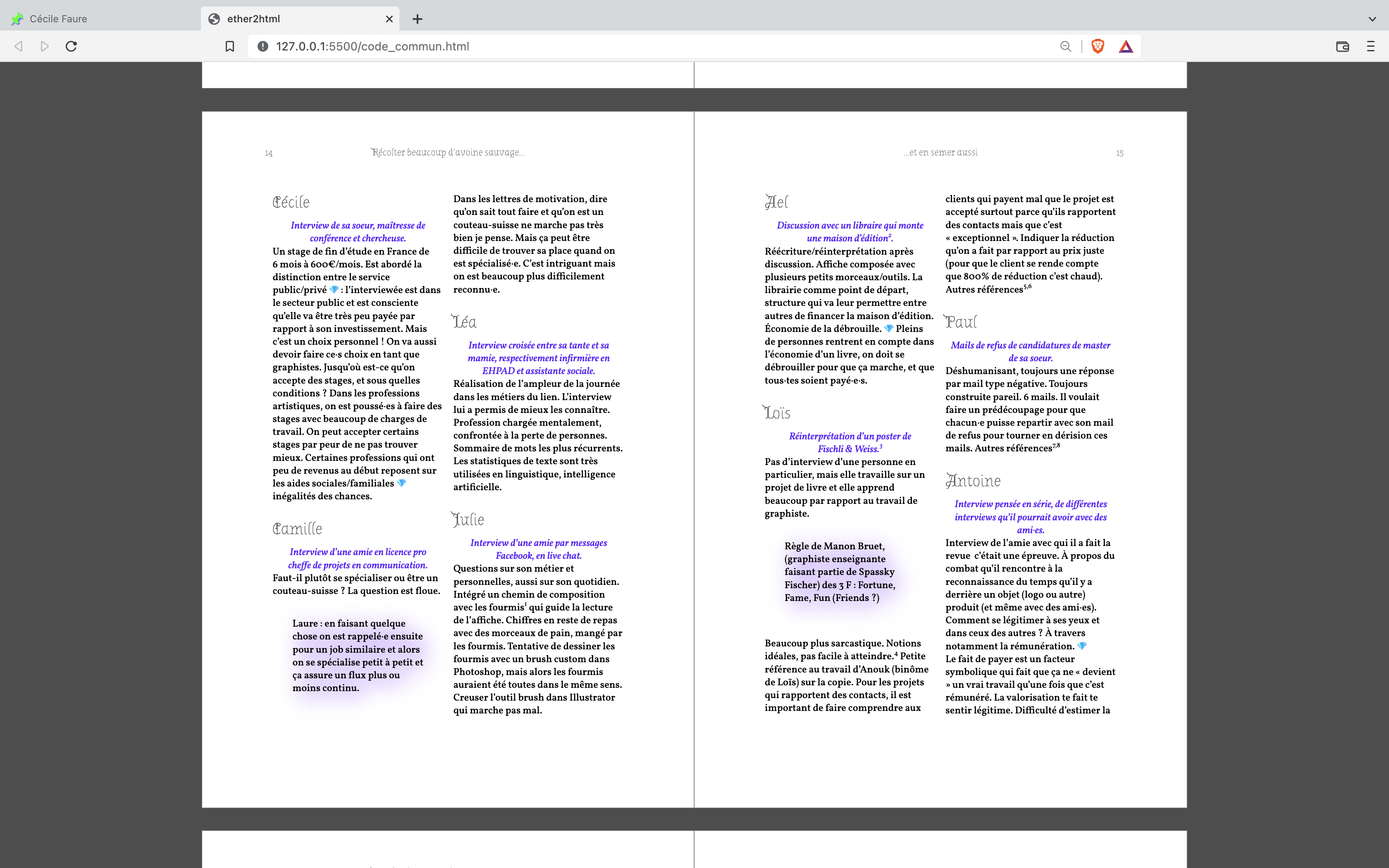Open the browser hamburger menu
The image size is (1389, 868).
point(1371,46)
